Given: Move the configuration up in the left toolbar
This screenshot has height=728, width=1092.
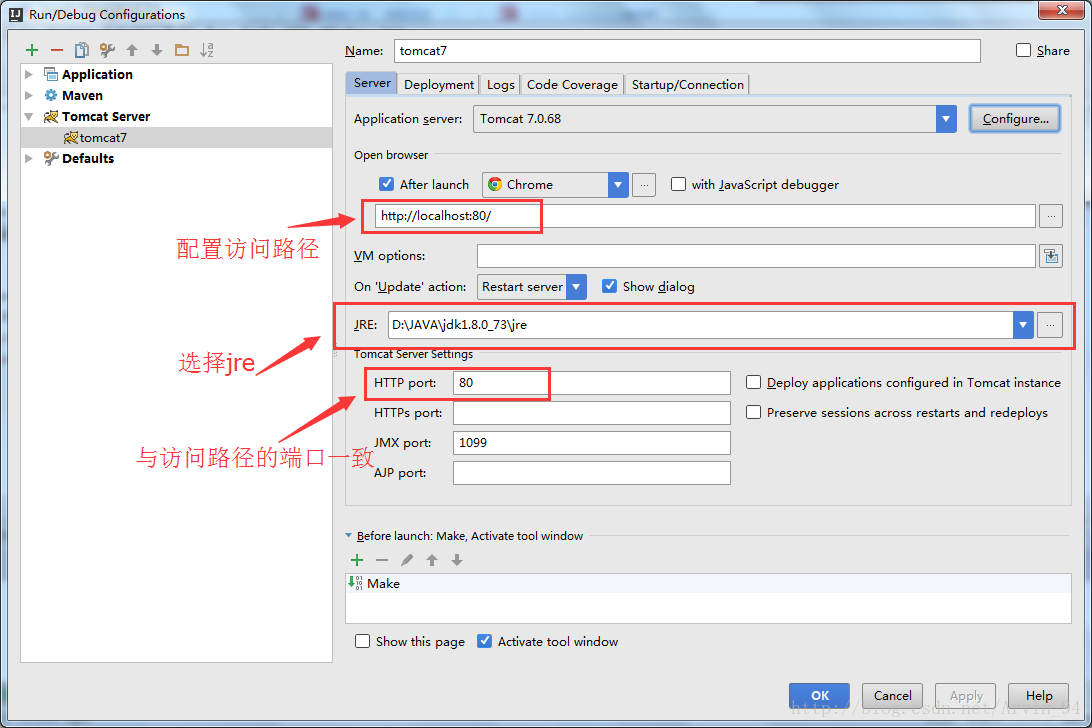Looking at the screenshot, I should pos(132,50).
